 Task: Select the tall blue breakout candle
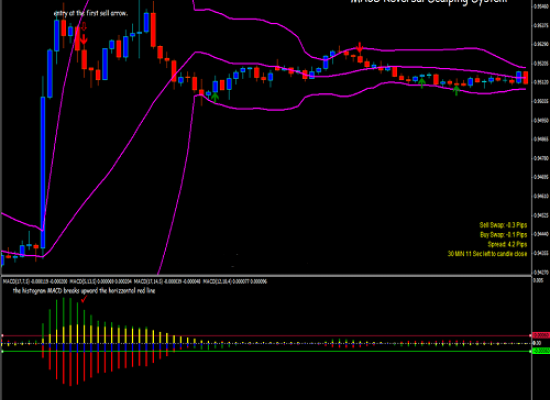pyautogui.click(x=43, y=173)
